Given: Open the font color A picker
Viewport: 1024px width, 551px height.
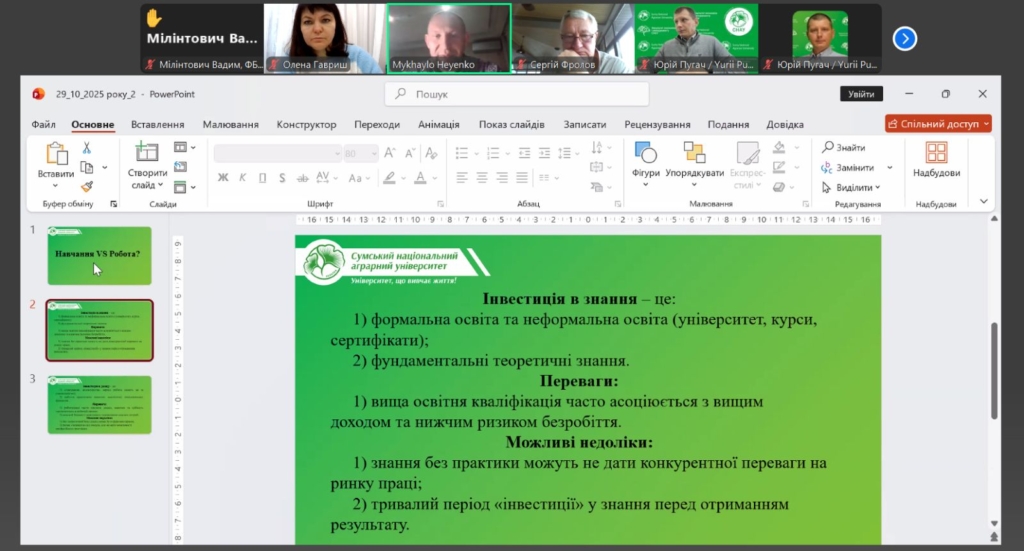Looking at the screenshot, I should coord(422,178).
